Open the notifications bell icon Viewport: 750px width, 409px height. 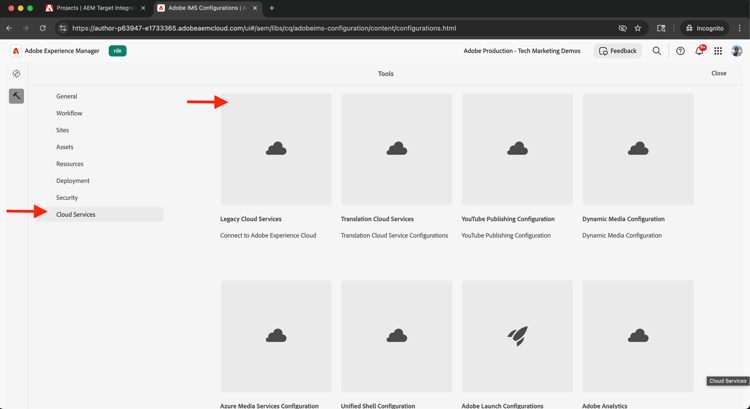coord(699,51)
